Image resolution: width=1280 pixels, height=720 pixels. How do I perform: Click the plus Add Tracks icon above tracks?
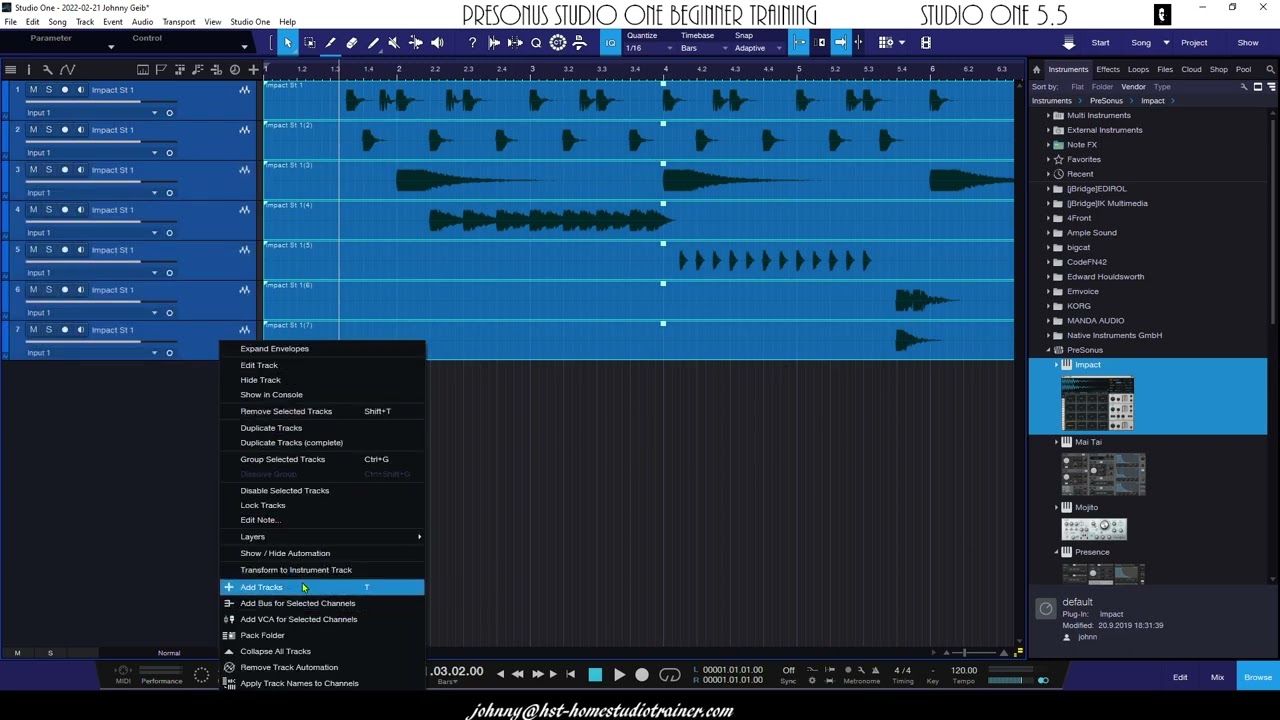253,69
